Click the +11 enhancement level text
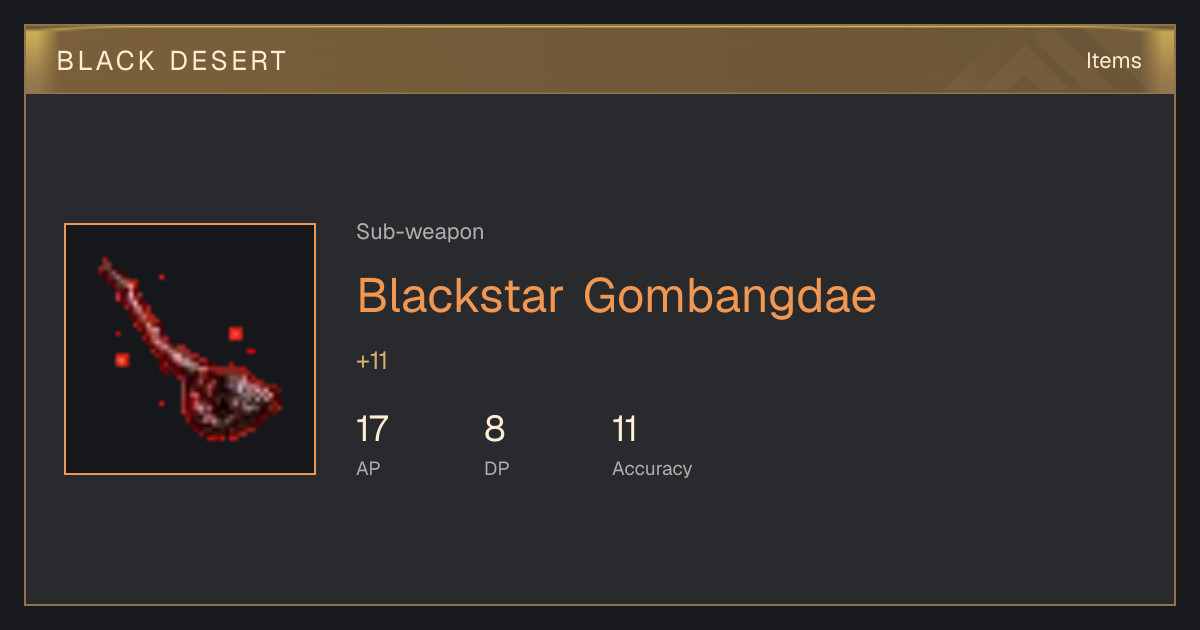The image size is (1200, 630). pyautogui.click(x=372, y=361)
